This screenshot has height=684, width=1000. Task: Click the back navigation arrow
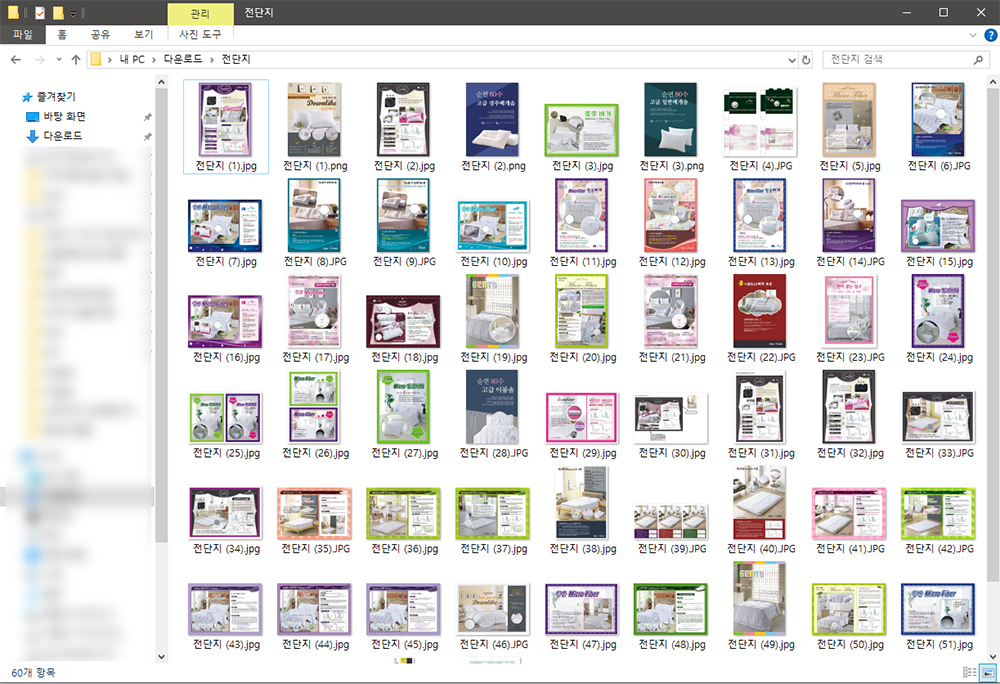point(15,60)
